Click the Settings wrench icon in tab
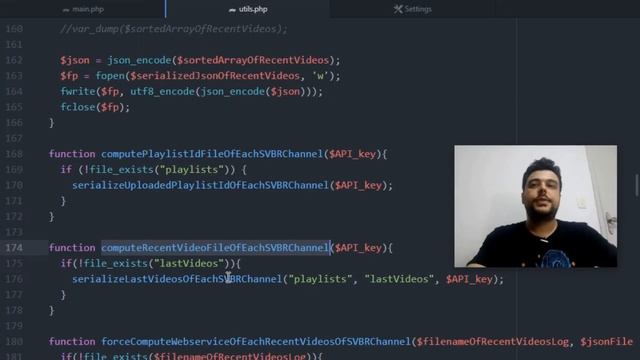Image resolution: width=640 pixels, height=360 pixels. point(398,9)
